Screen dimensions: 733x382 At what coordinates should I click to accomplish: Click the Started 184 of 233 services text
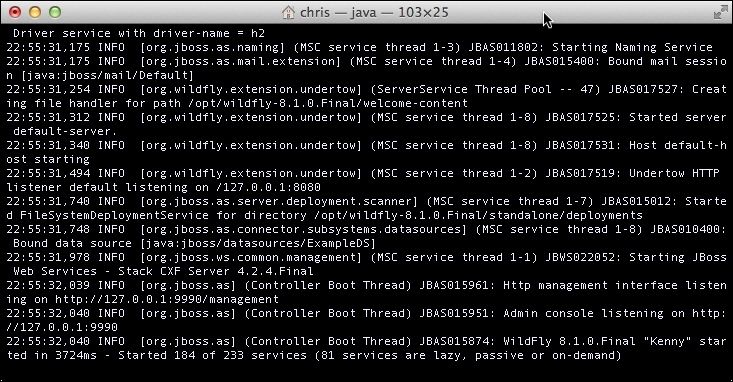[212, 355]
